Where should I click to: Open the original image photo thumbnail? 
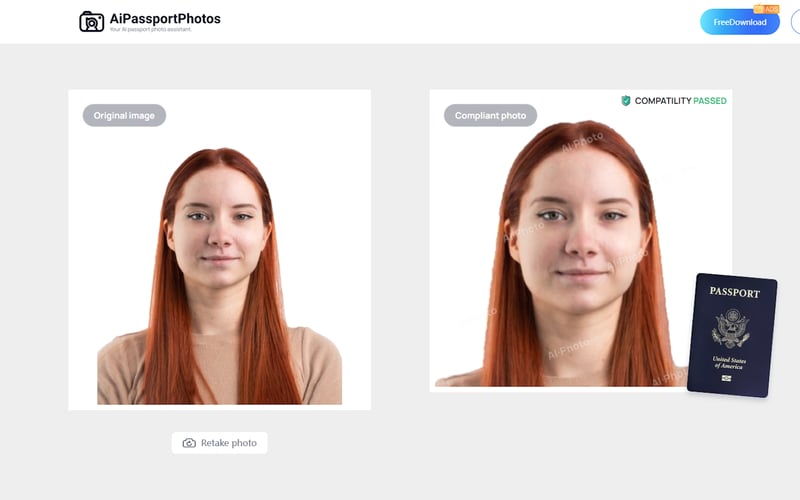pos(219,249)
